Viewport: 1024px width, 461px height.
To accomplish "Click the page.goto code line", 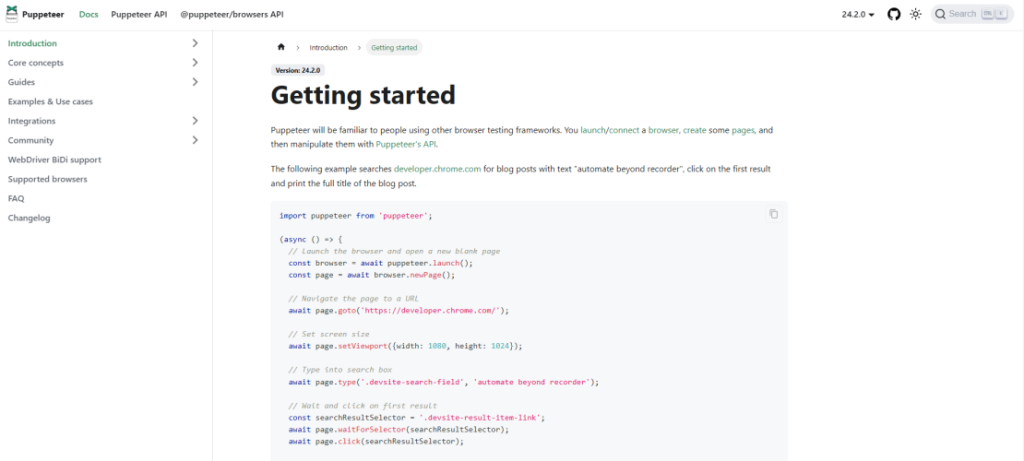I will pos(398,311).
